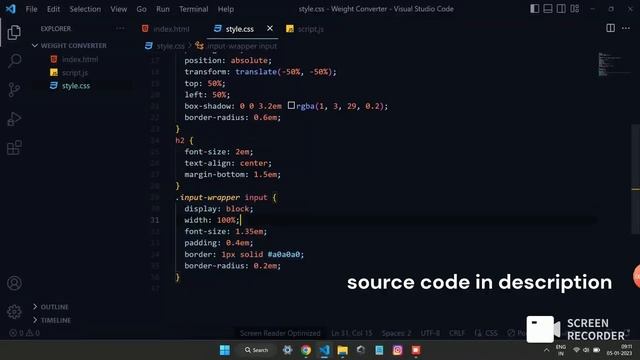
Task: Toggle the primary side bar layout icon
Action: 535,9
